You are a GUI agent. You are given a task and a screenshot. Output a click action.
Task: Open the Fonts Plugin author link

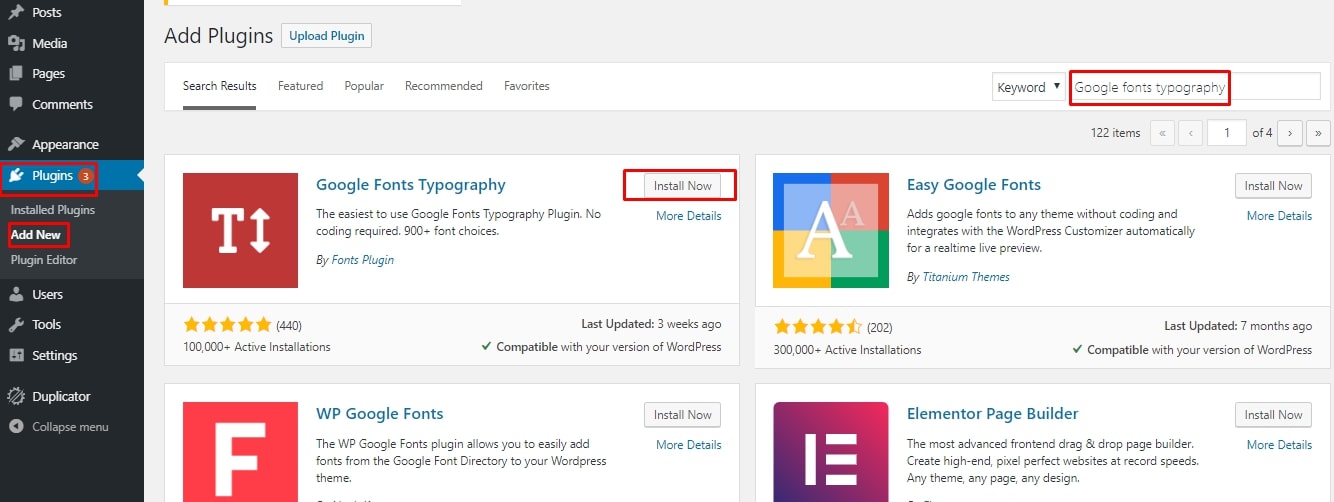pos(363,260)
